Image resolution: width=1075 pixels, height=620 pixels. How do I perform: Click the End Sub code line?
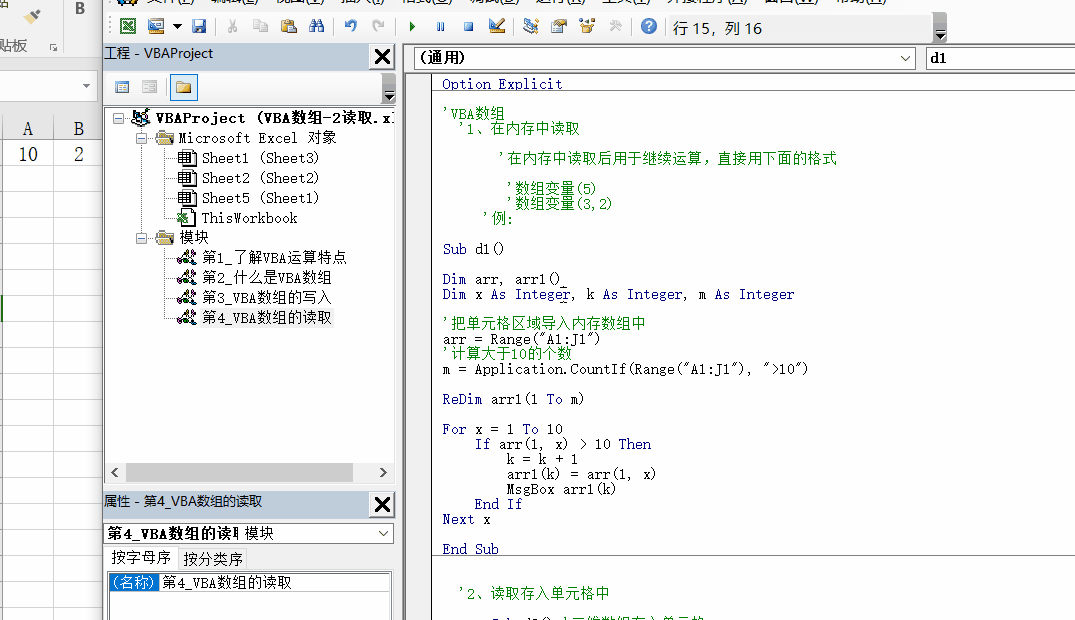tap(470, 548)
